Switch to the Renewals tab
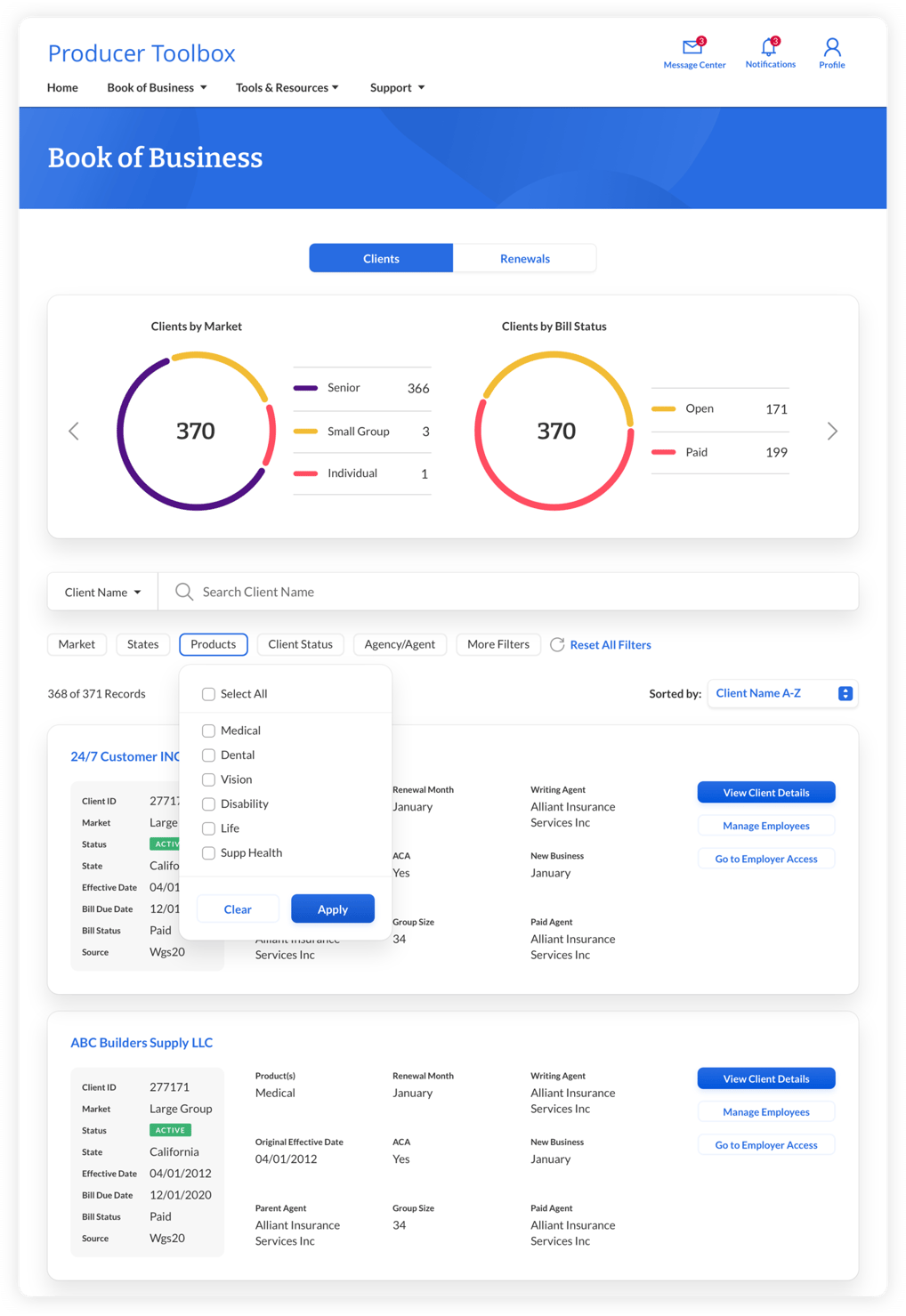 (525, 259)
